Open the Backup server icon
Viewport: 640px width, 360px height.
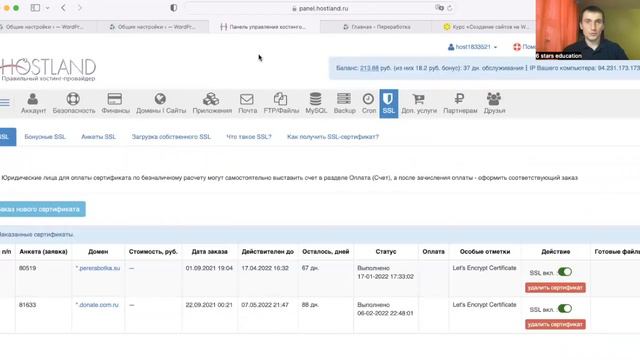point(344,99)
